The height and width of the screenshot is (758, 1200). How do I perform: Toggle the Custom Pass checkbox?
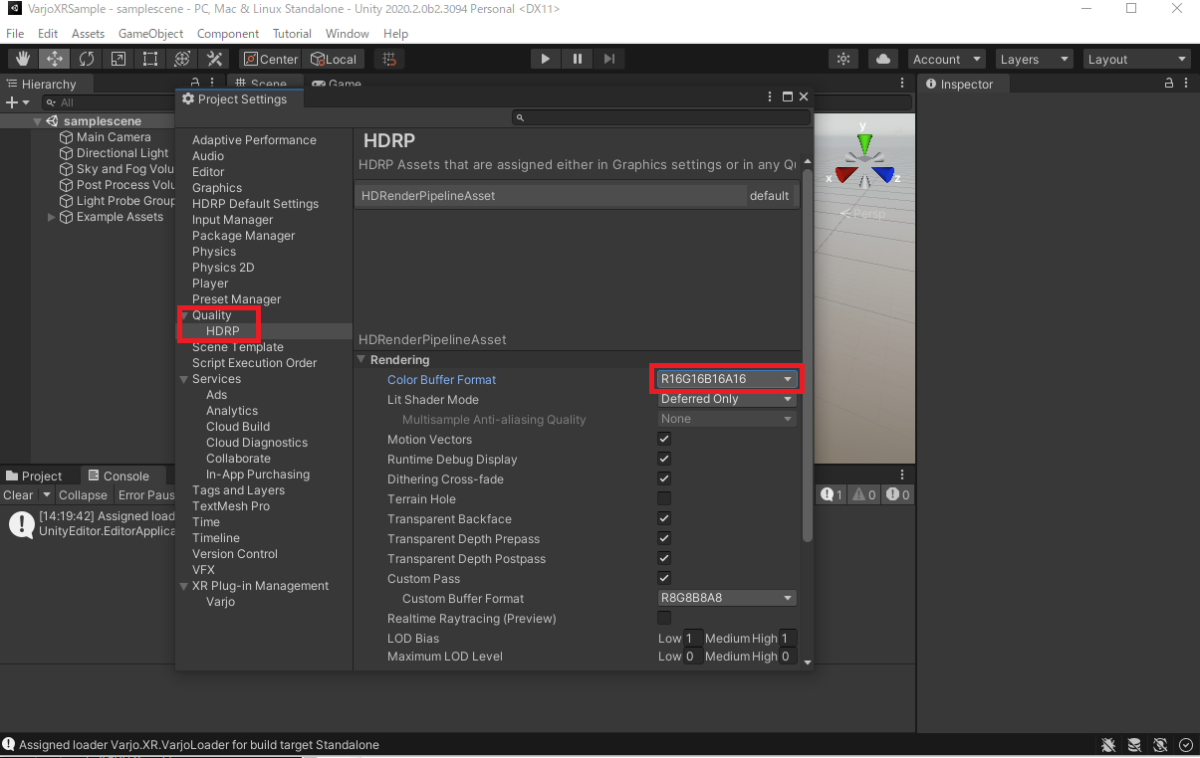click(664, 578)
